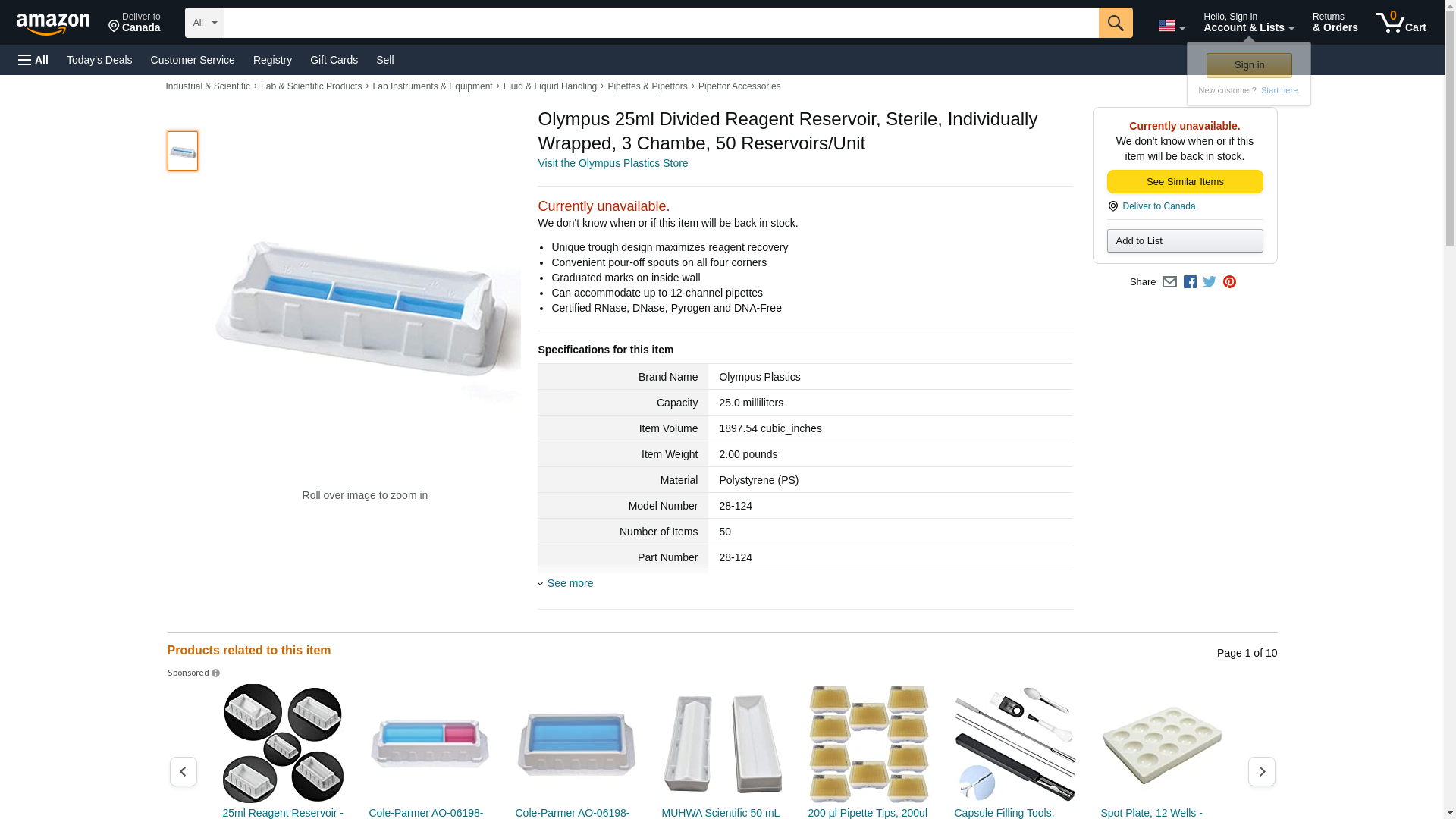Viewport: 1456px width, 819px height.
Task: Expand the Account & Lists menu
Action: (x=1248, y=23)
